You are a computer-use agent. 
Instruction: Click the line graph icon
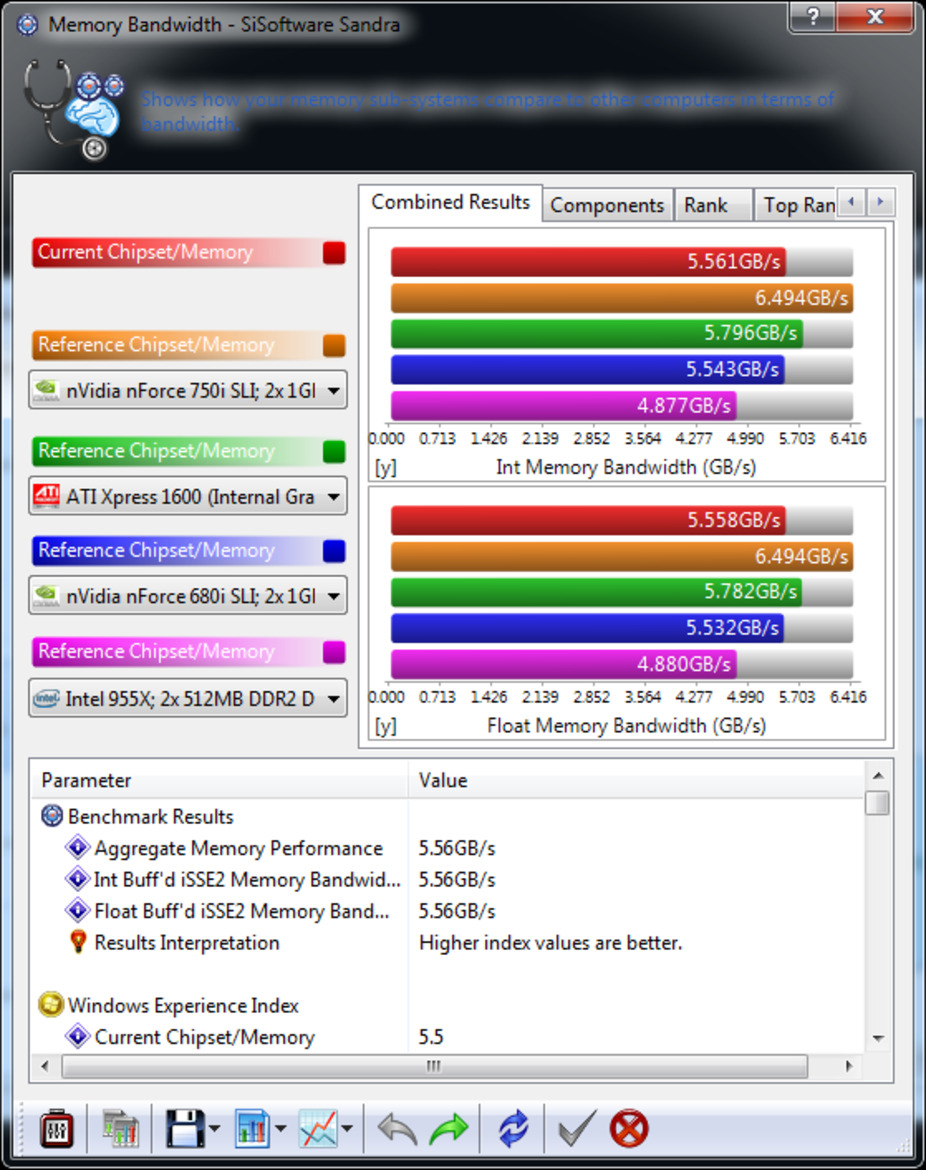coord(318,1128)
